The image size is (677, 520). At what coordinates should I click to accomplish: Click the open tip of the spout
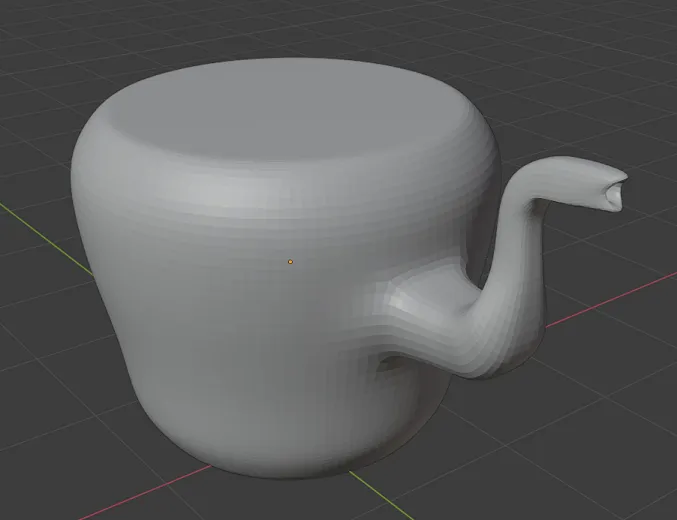pos(615,196)
